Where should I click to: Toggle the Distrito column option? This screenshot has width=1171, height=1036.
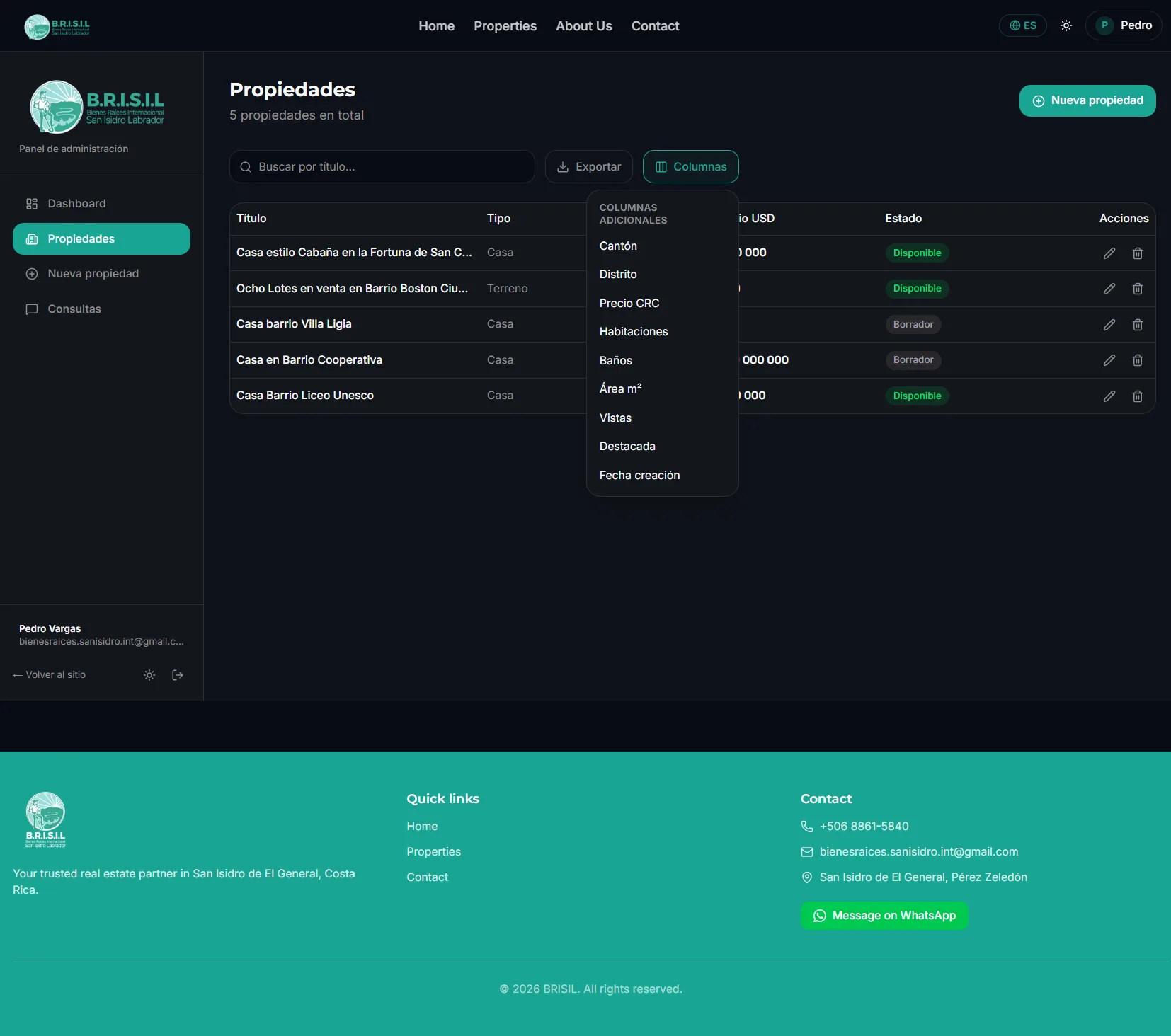click(x=662, y=275)
